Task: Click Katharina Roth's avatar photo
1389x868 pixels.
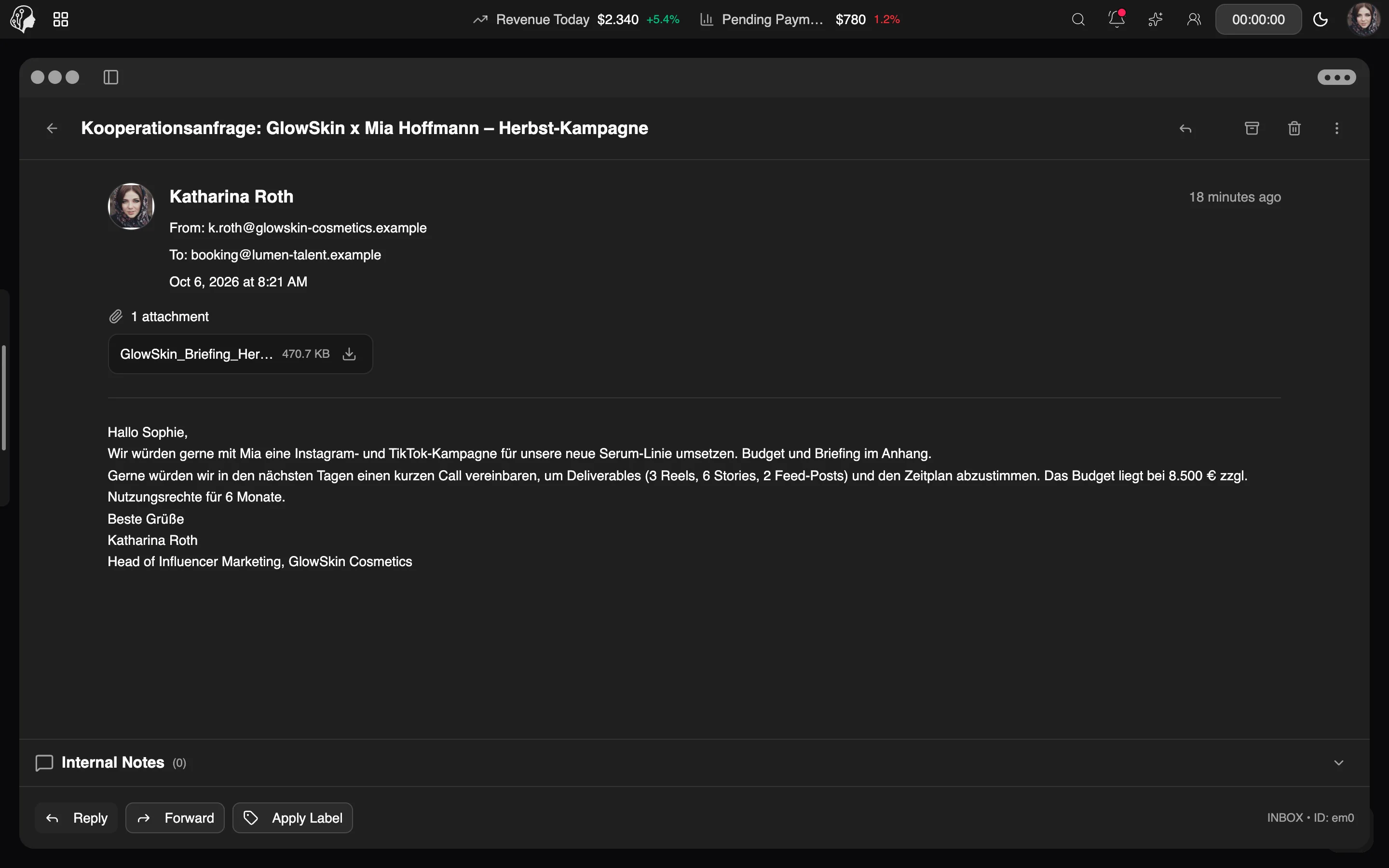Action: [131, 206]
